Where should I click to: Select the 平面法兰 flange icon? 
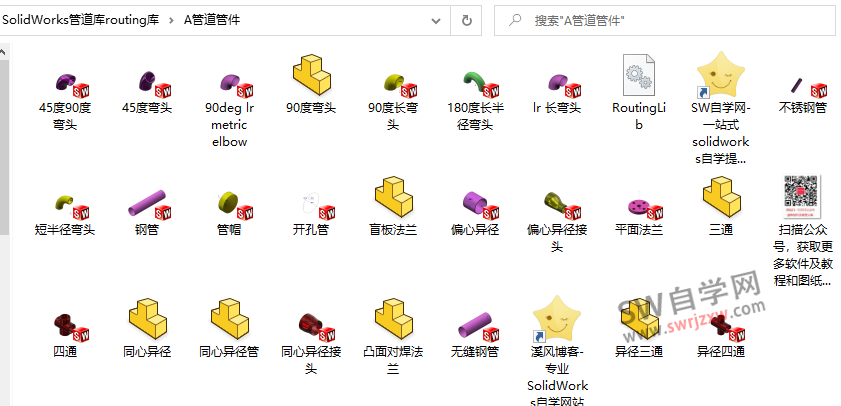pos(646,208)
